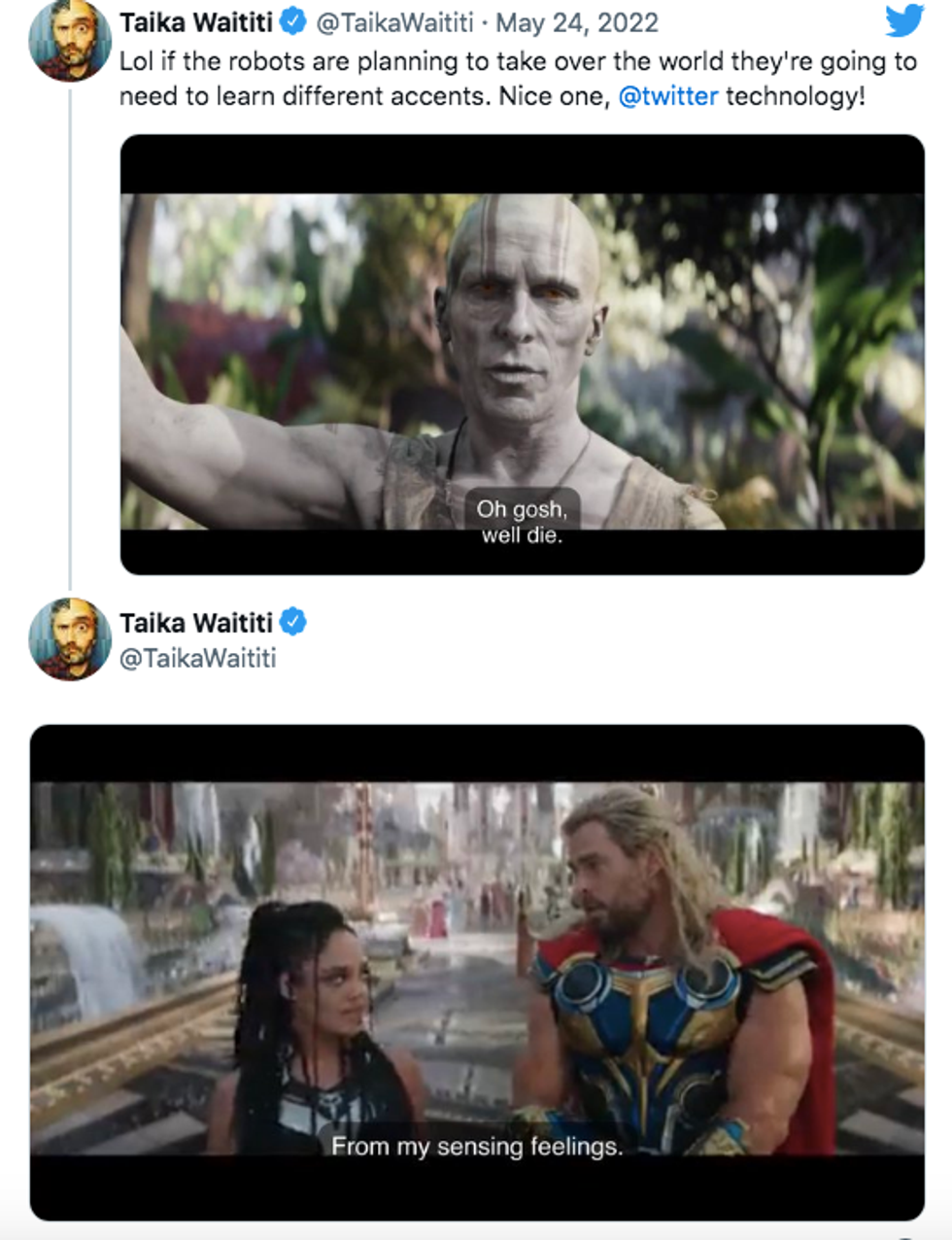The image size is (952, 1240).
Task: Open Taika Waititi's name on the first tweet
Action: 195,22
